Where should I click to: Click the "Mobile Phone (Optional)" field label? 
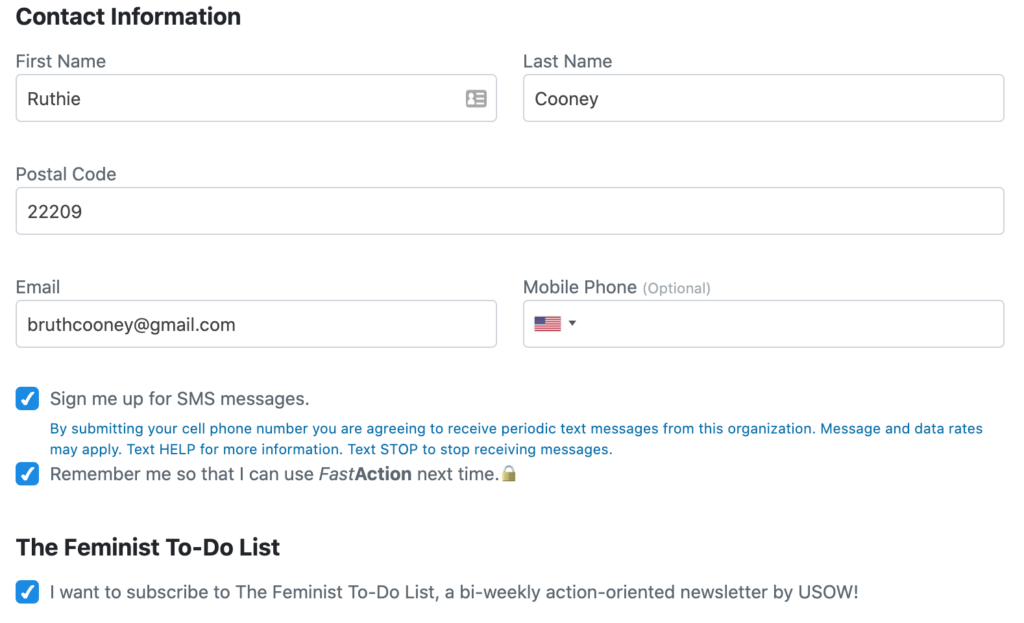click(616, 287)
